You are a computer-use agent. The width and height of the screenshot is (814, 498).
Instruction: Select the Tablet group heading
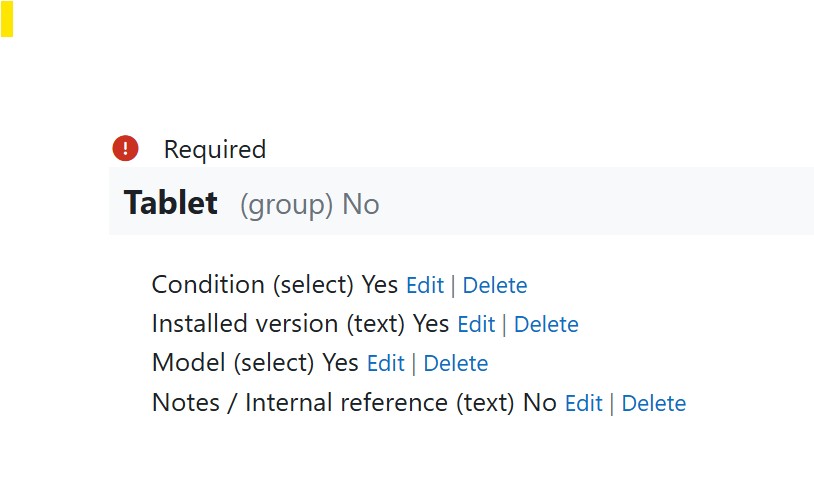coord(170,203)
